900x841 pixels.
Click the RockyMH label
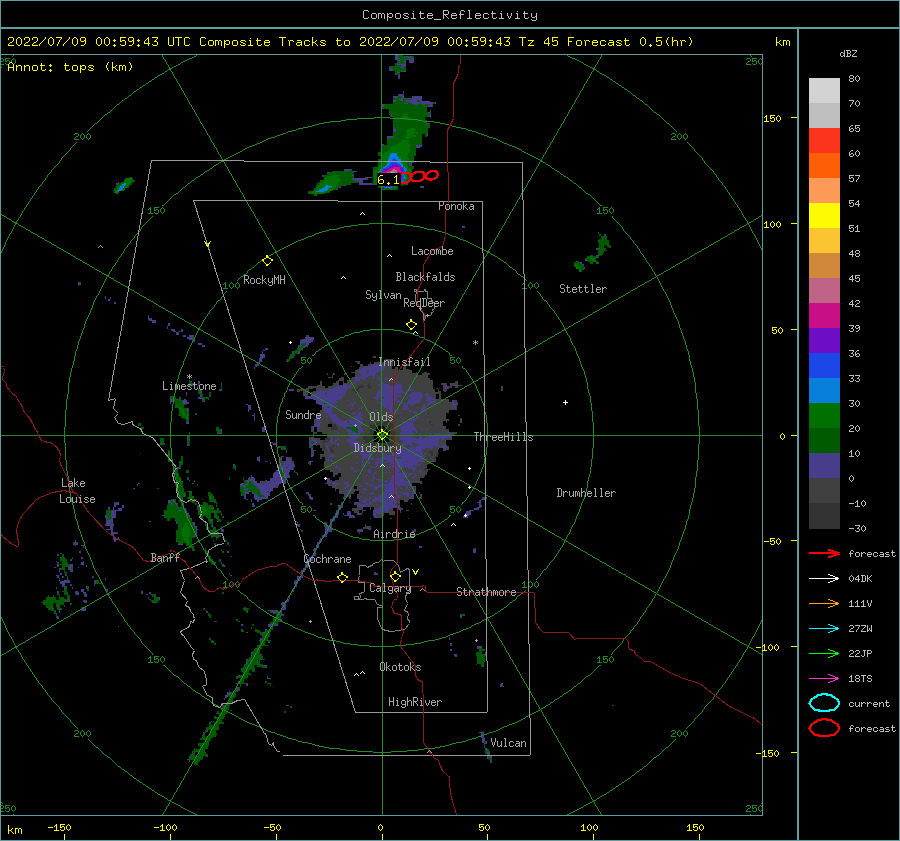(264, 280)
